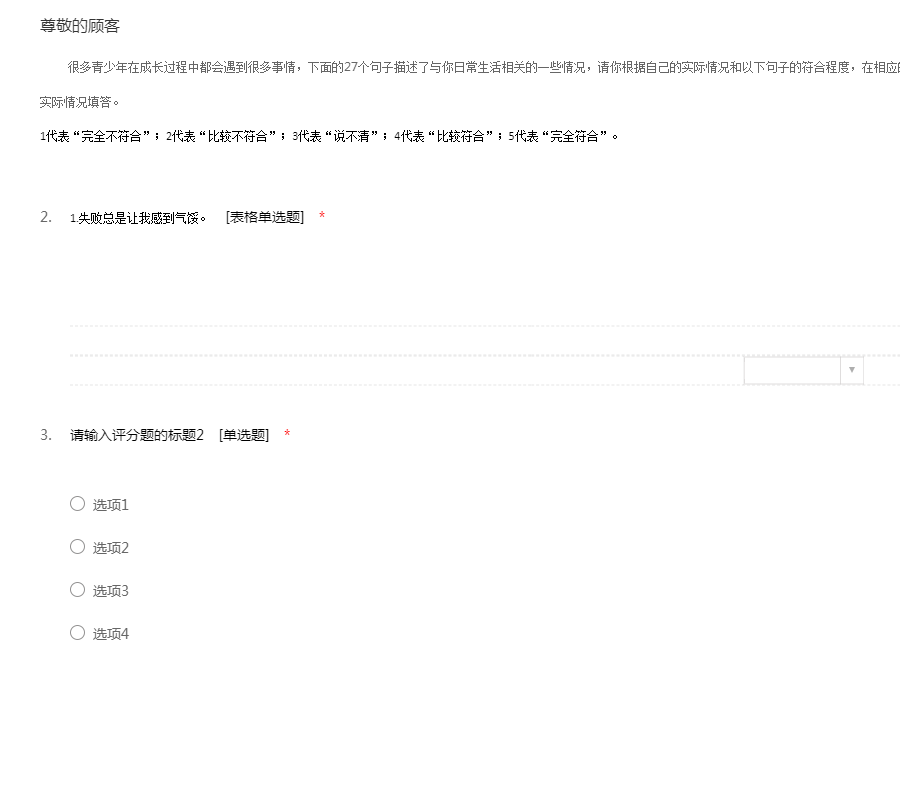
Task: Click the 选项2 label text
Action: pos(111,548)
